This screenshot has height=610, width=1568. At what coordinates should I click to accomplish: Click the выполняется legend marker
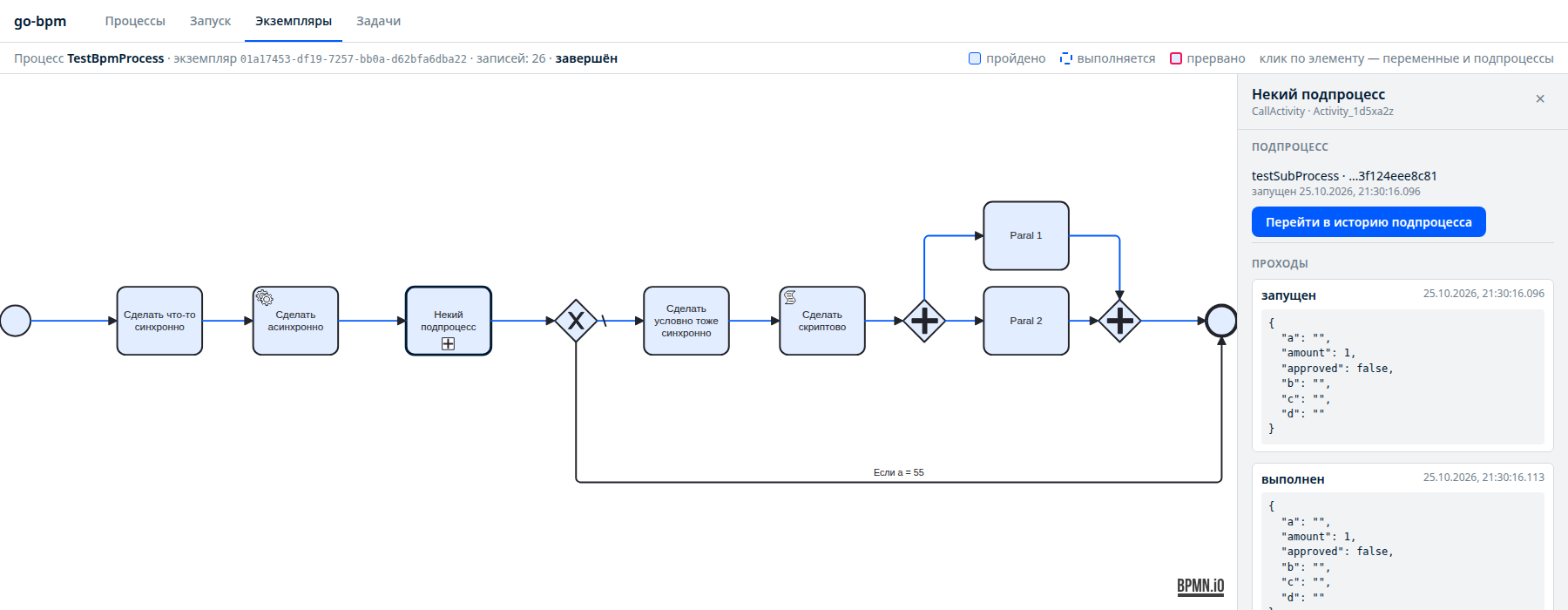pos(1065,58)
